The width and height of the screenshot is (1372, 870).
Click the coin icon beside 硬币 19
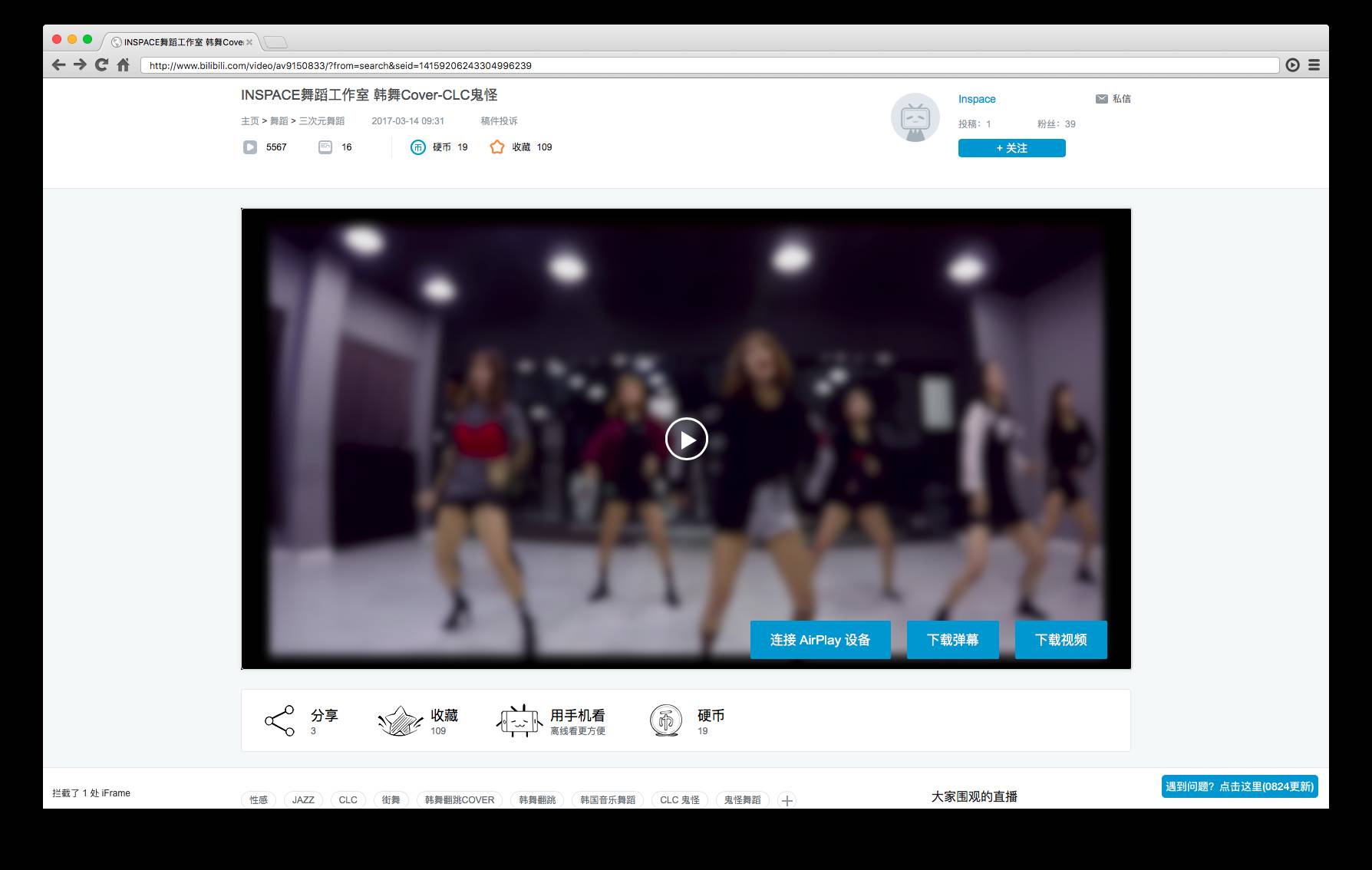click(x=417, y=147)
